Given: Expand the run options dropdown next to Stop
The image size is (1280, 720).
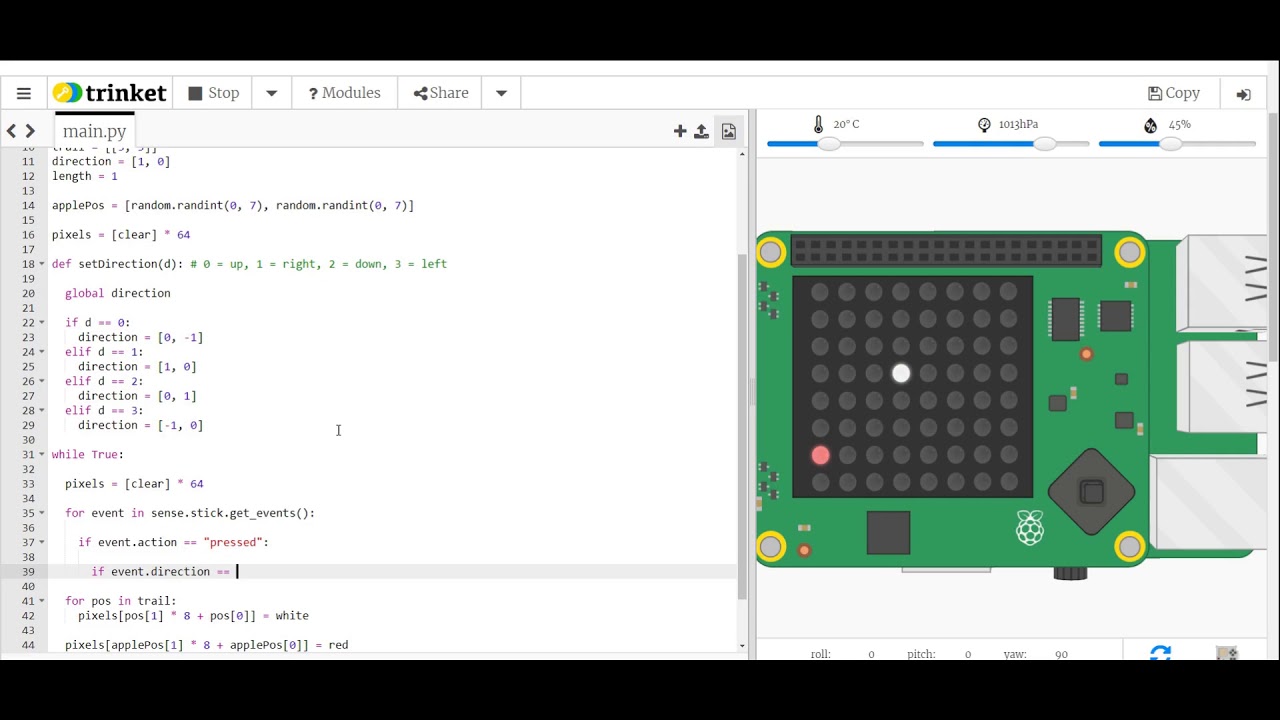Looking at the screenshot, I should tap(271, 93).
